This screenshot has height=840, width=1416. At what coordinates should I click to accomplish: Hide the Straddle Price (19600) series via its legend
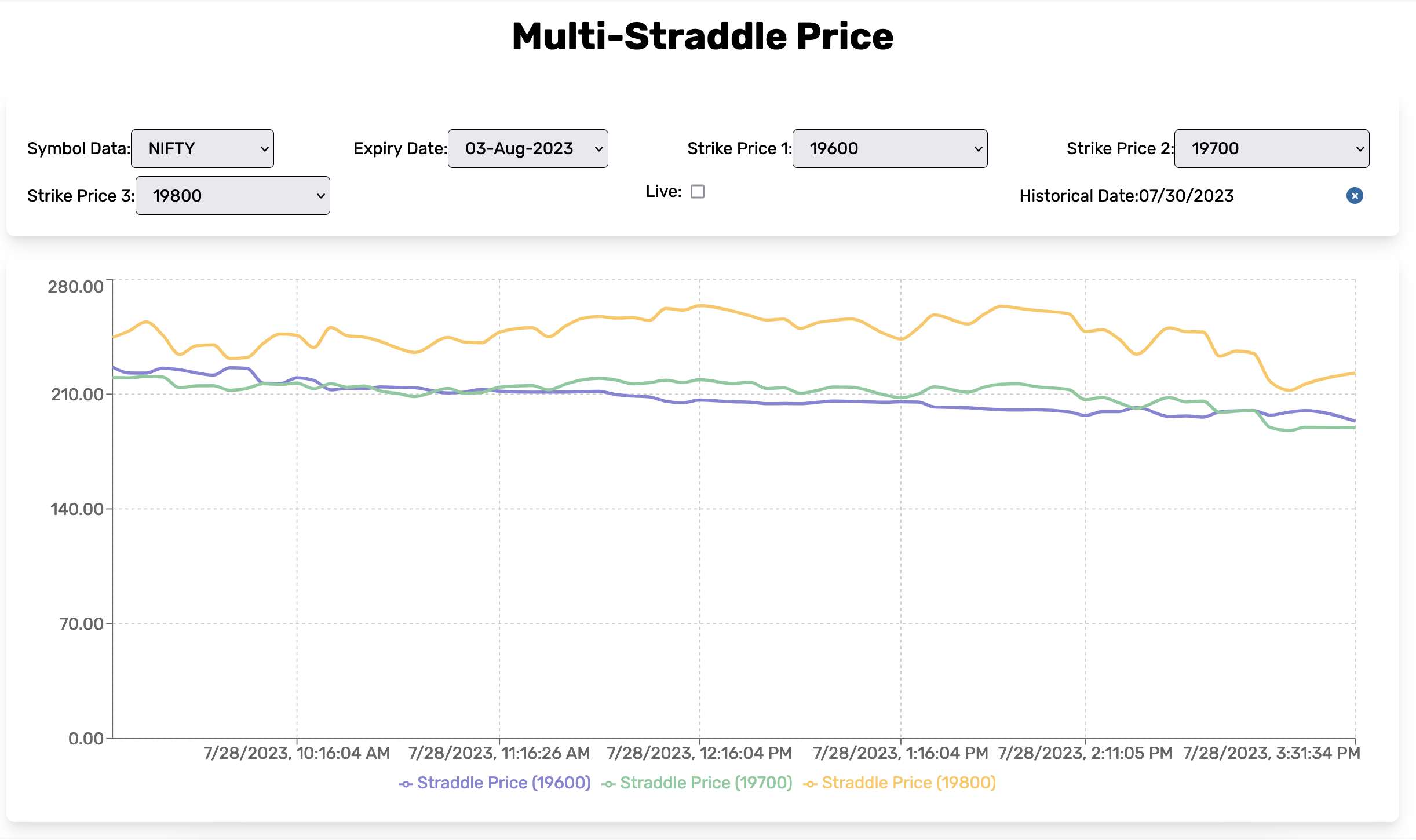(x=502, y=782)
